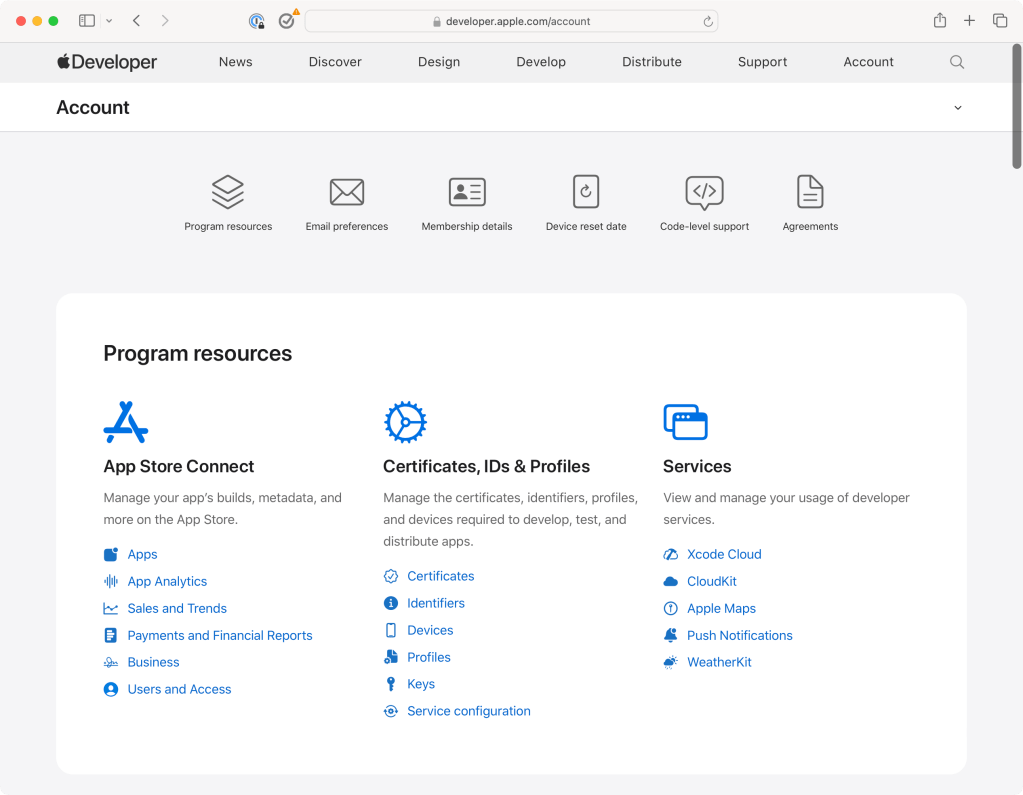Open Email preferences envelope icon

click(x=347, y=191)
